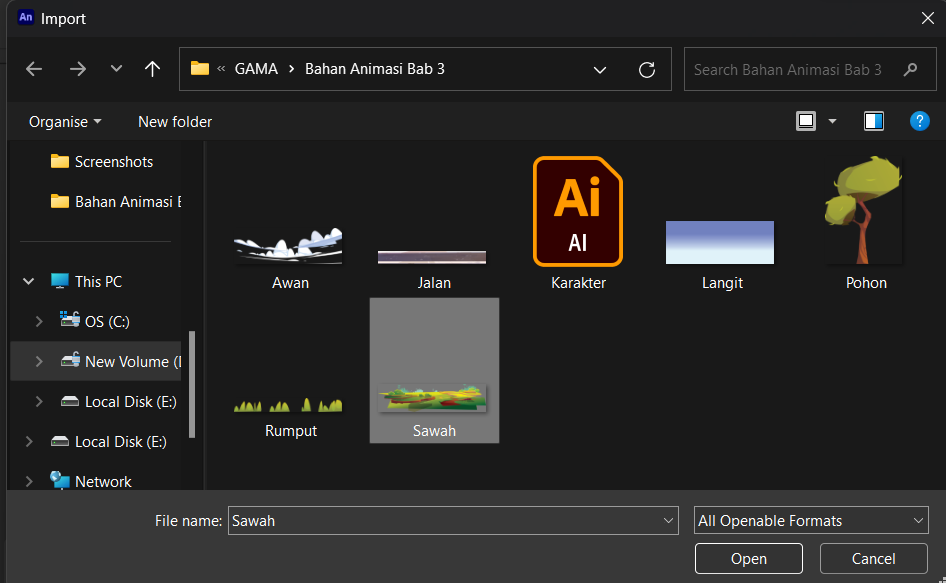Expand the New Volume drive

(x=39, y=362)
